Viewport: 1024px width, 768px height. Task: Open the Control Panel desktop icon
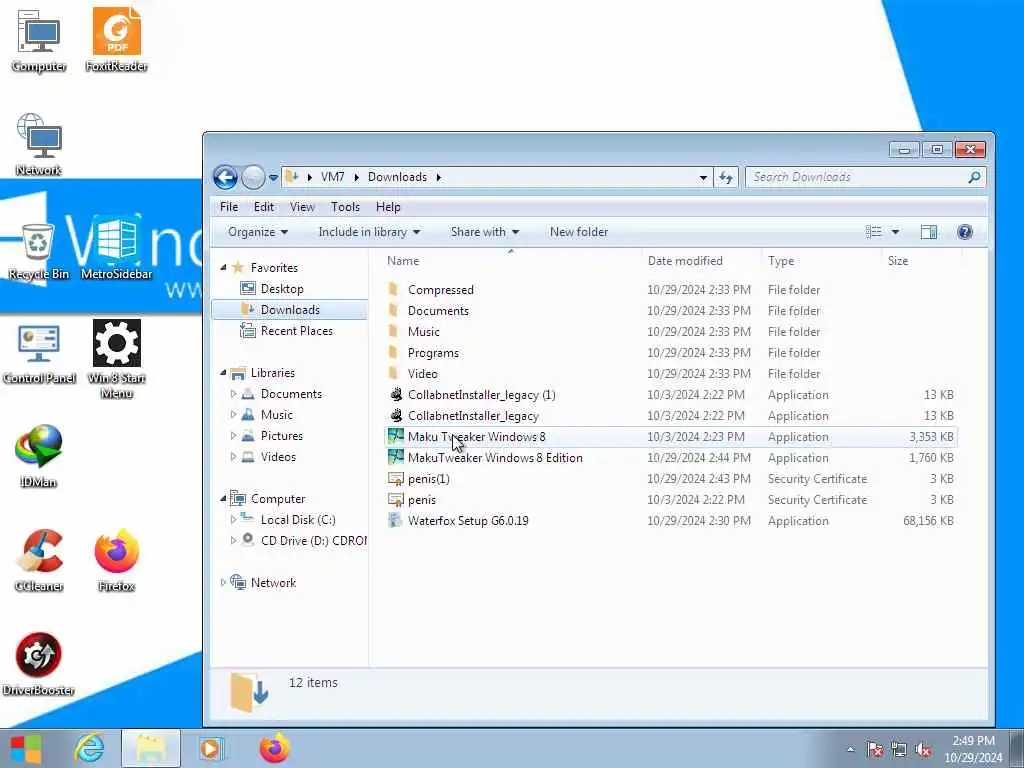(x=39, y=354)
